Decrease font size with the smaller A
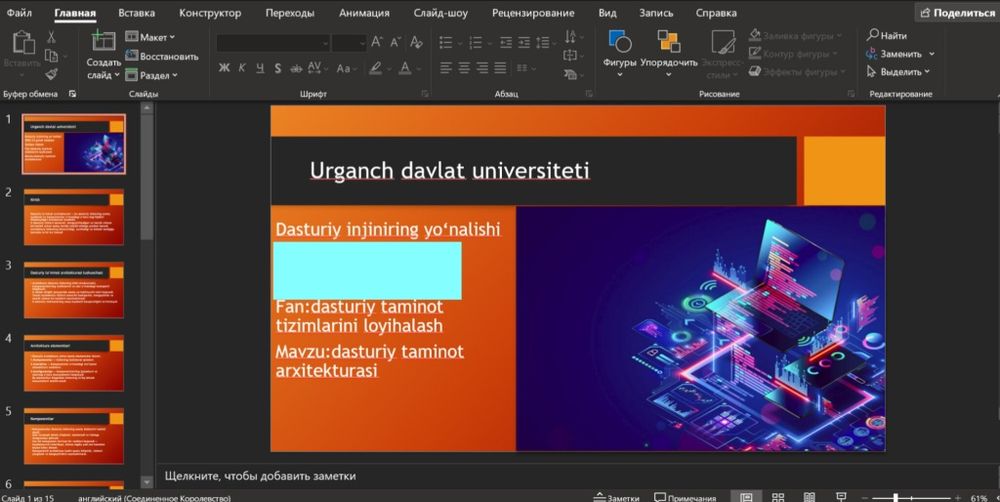Screen dimensions: 1000x502 (x=395, y=42)
